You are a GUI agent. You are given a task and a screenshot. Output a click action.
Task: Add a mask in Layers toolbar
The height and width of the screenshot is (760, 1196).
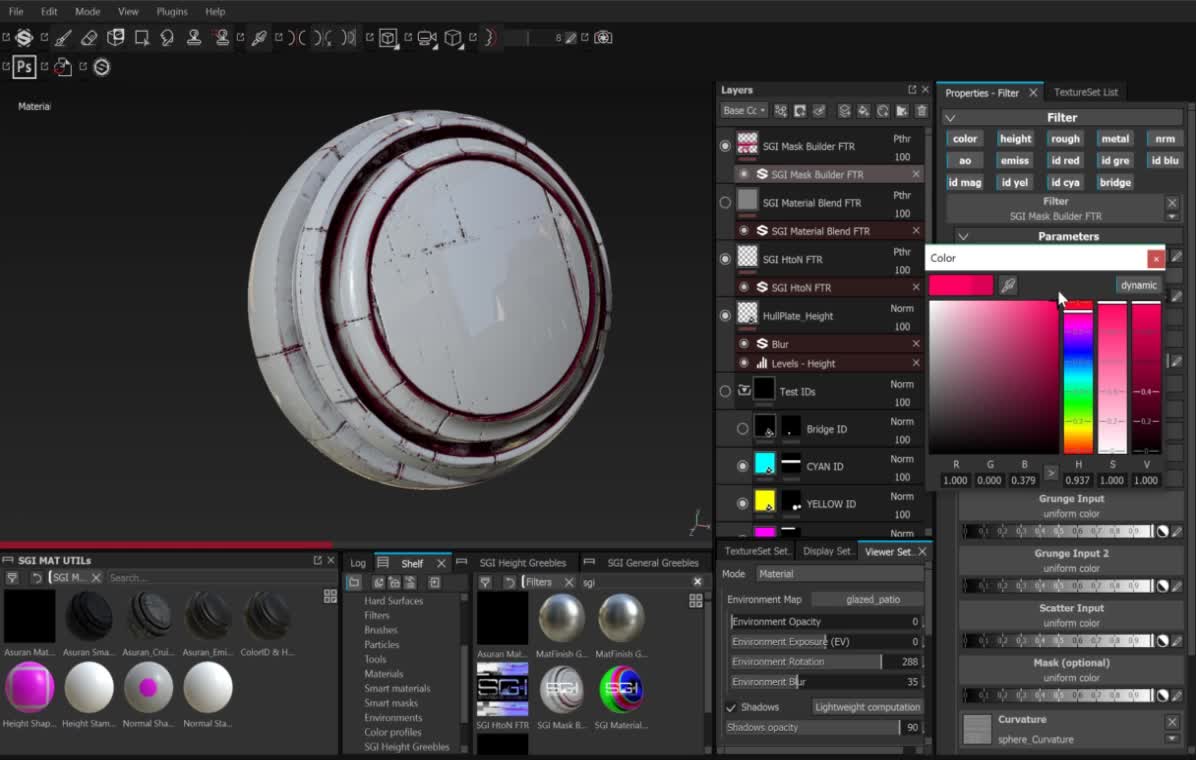(799, 111)
